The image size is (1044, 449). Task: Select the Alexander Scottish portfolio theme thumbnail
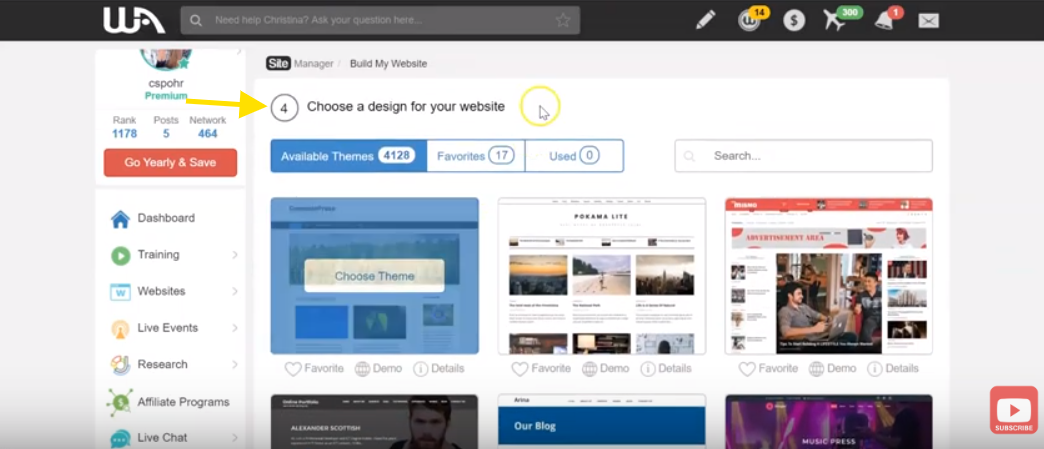click(374, 422)
